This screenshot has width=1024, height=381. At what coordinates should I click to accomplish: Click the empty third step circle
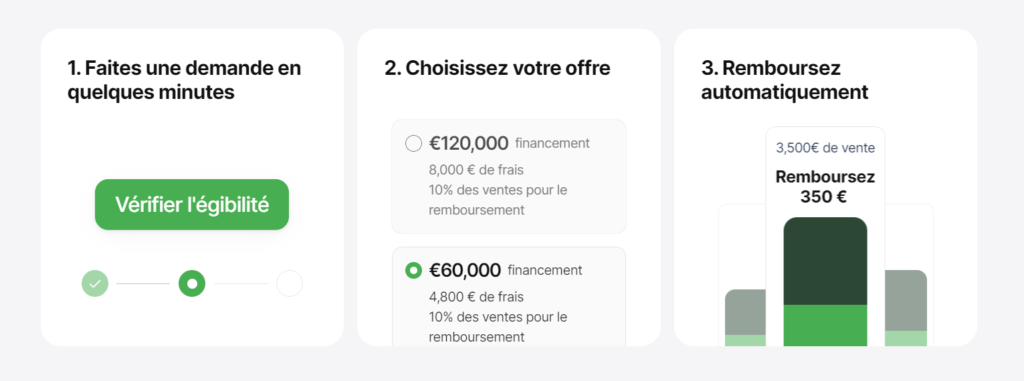pos(289,284)
